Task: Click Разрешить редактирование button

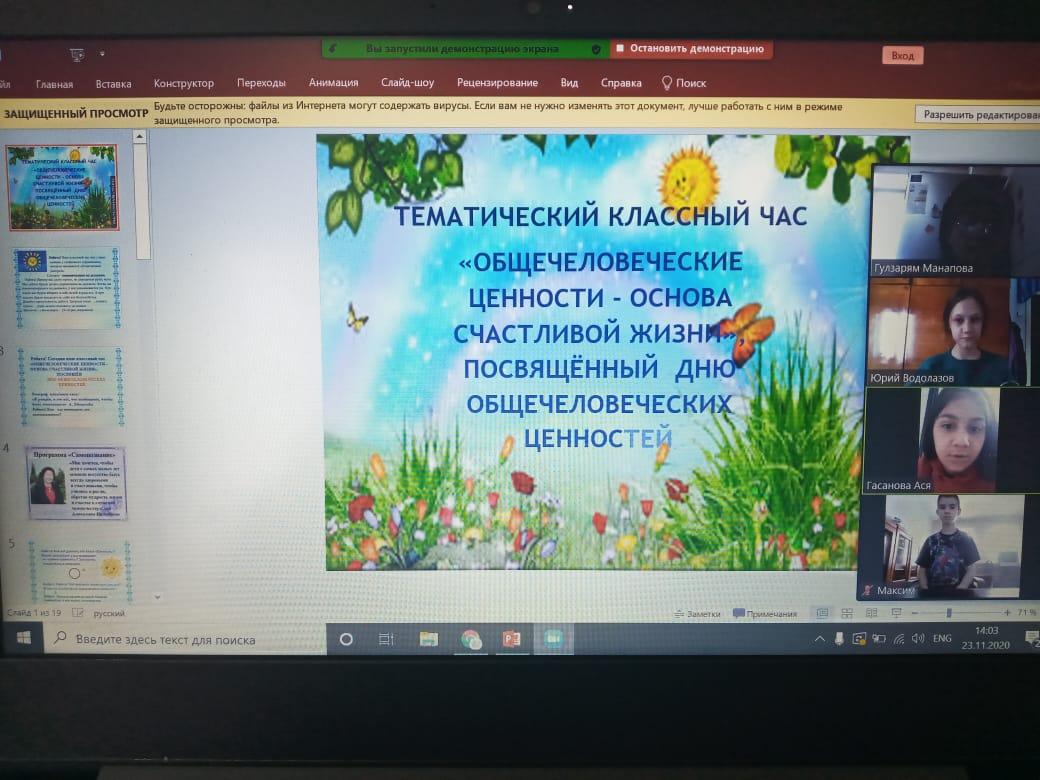Action: [980, 115]
